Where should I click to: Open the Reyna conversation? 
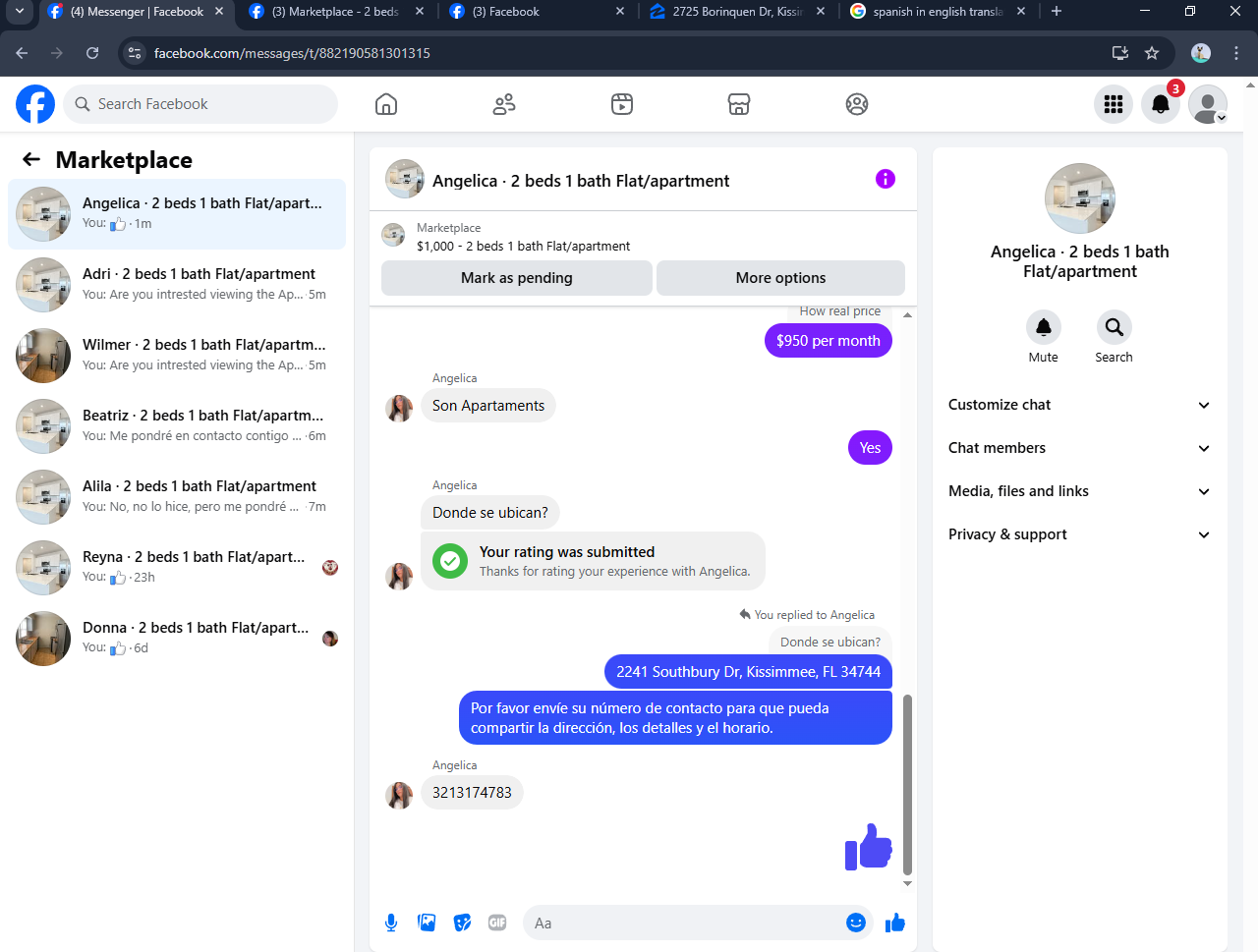pyautogui.click(x=177, y=568)
